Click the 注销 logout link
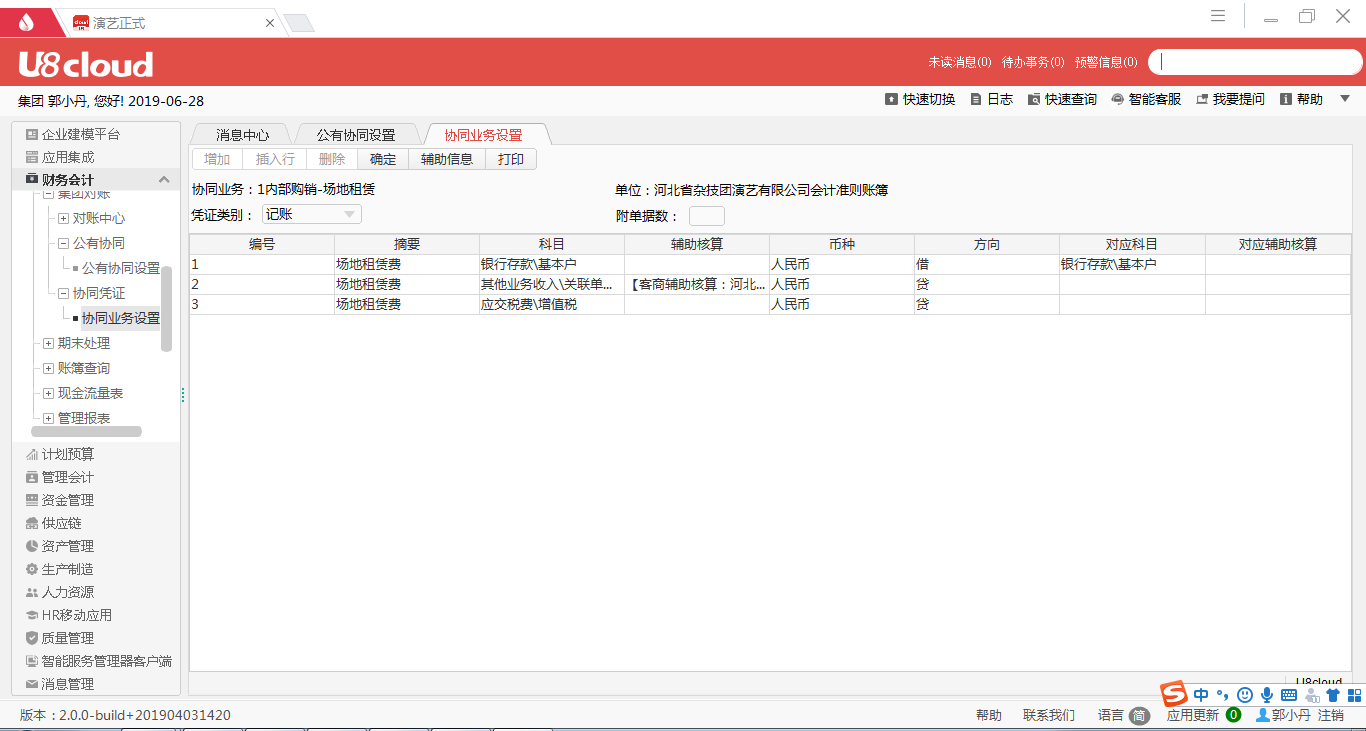This screenshot has height=731, width=1366. coord(1330,715)
